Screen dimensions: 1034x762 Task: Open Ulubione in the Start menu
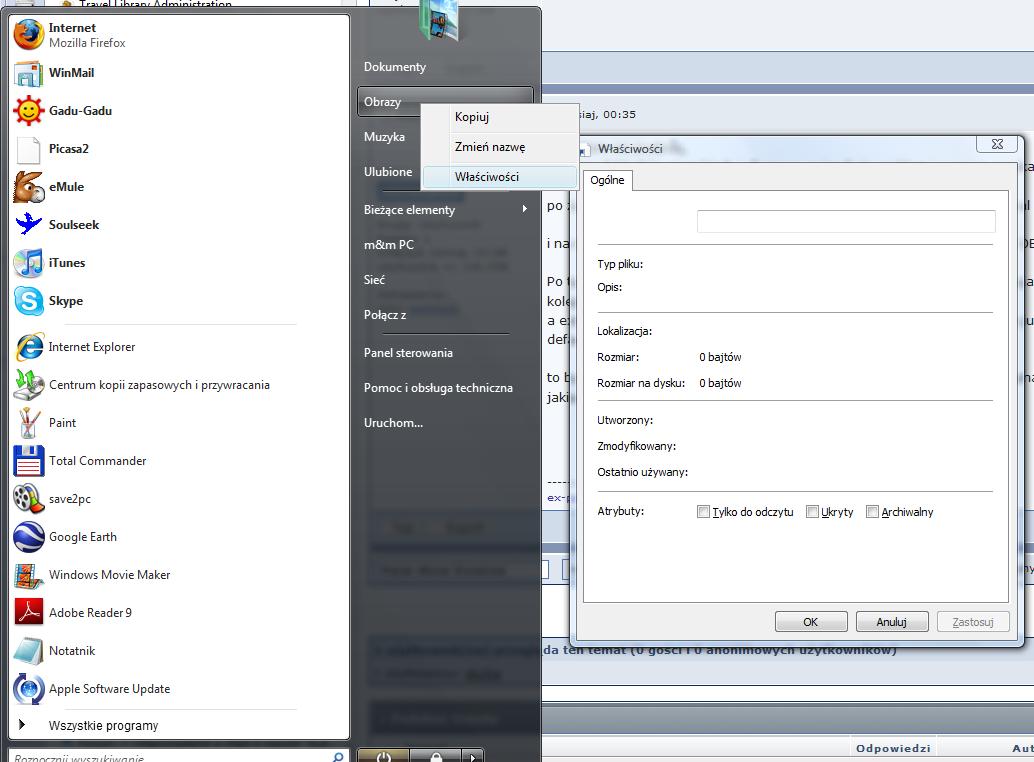[388, 172]
